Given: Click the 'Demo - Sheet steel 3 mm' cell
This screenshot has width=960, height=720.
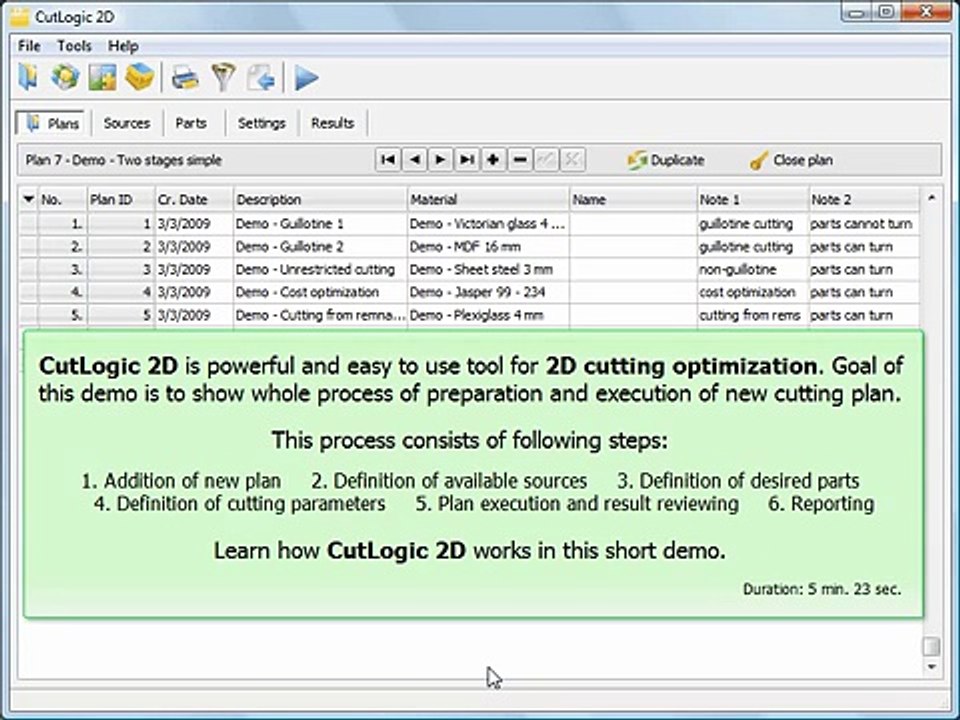Looking at the screenshot, I should (488, 269).
